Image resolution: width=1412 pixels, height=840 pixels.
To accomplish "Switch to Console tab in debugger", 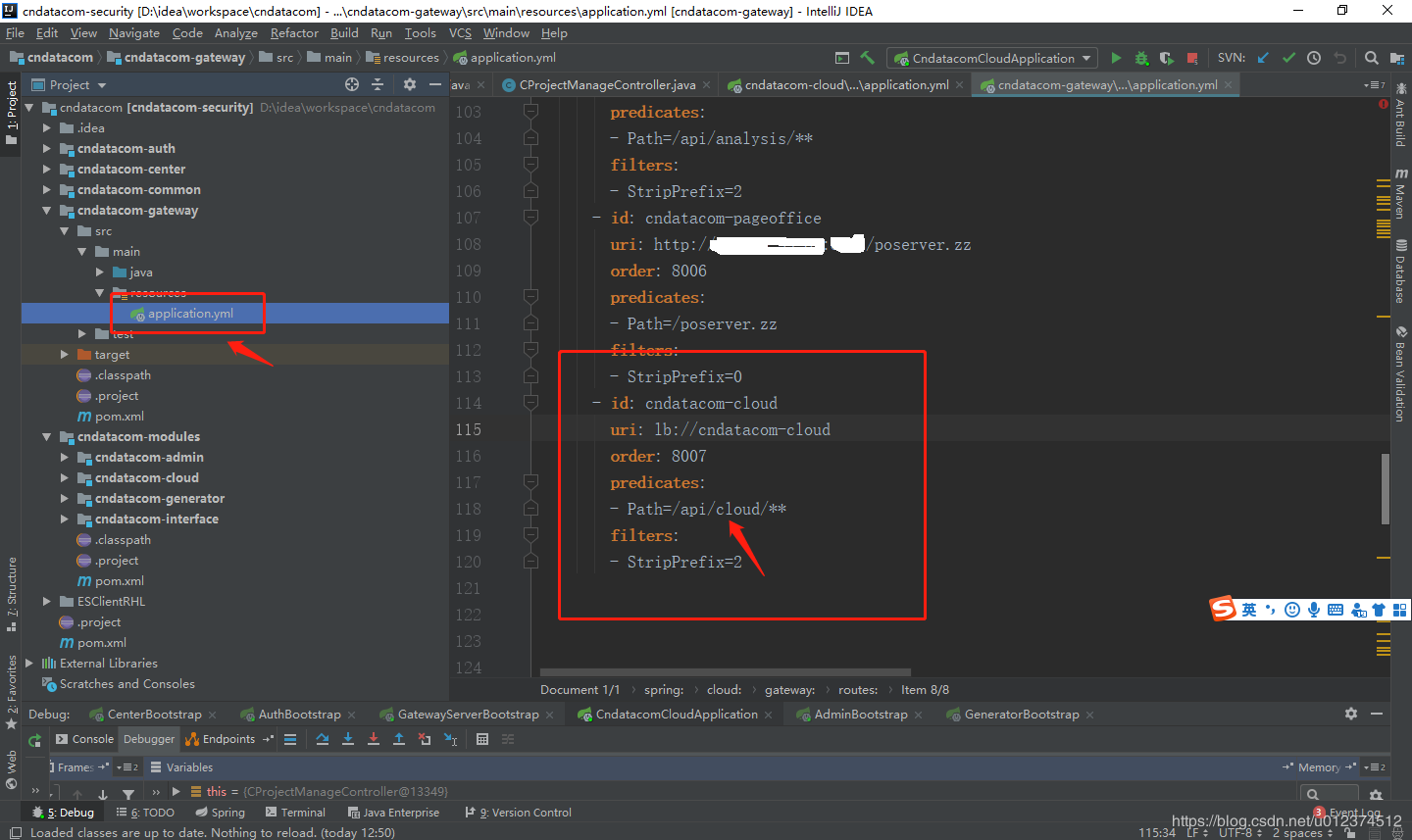I will tap(84, 739).
